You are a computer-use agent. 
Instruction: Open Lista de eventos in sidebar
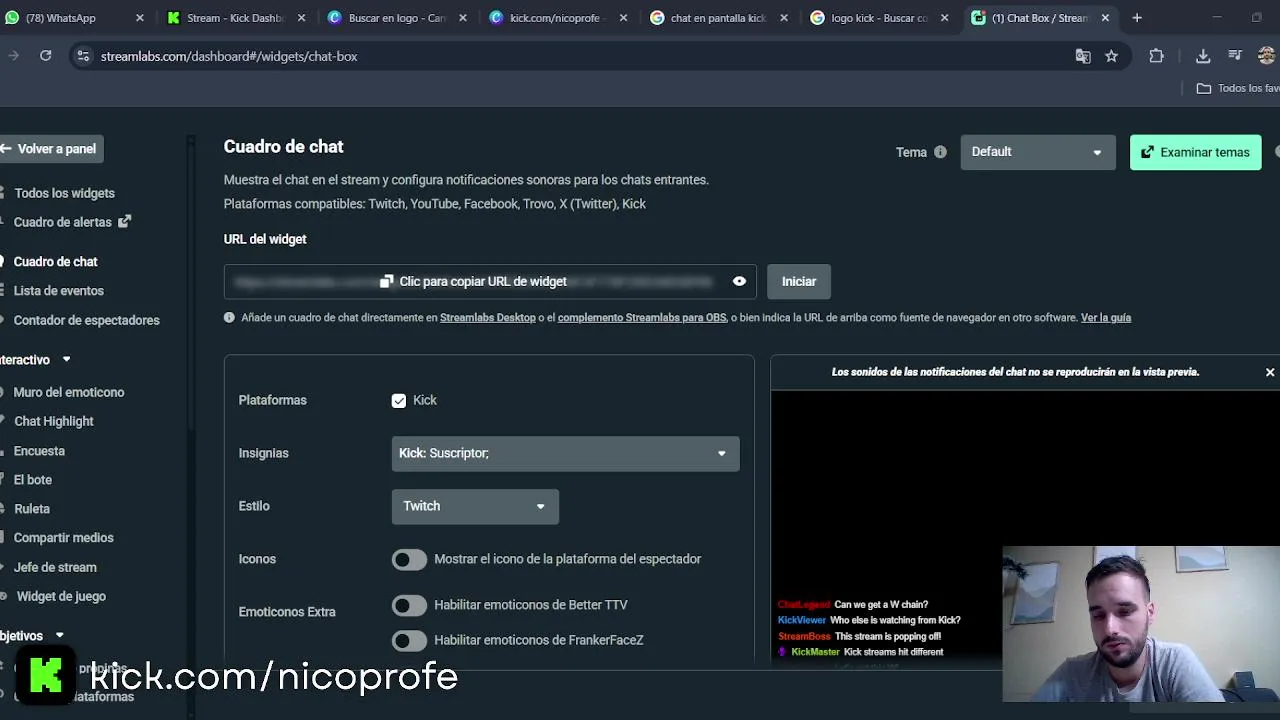click(x=58, y=291)
